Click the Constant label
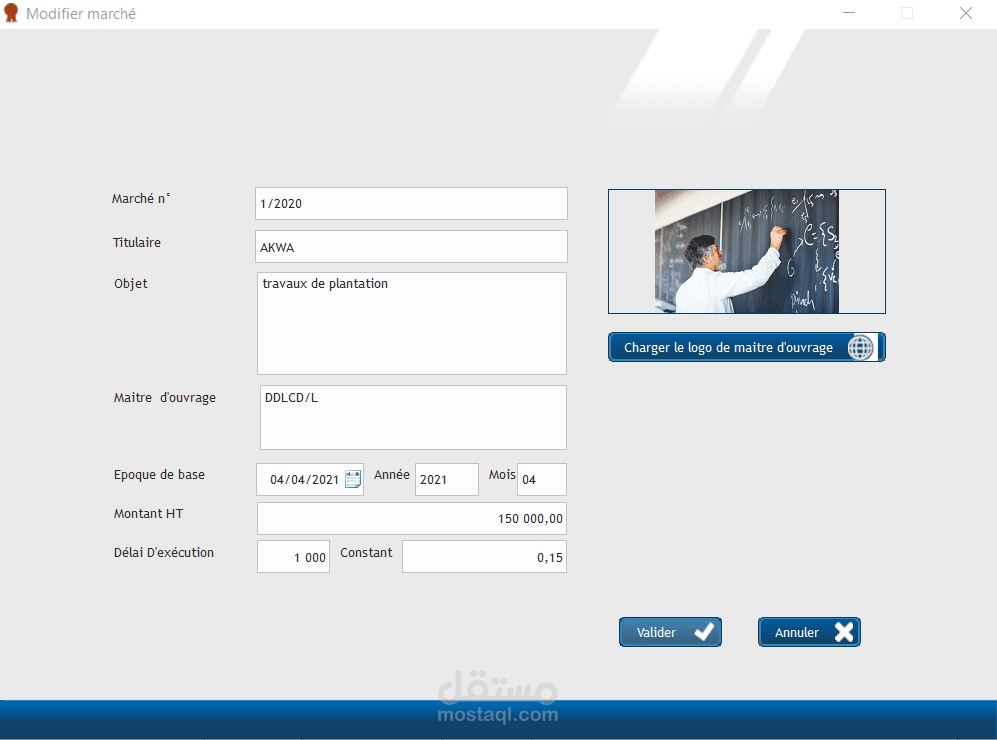Viewport: 997px width, 740px height. (x=366, y=552)
